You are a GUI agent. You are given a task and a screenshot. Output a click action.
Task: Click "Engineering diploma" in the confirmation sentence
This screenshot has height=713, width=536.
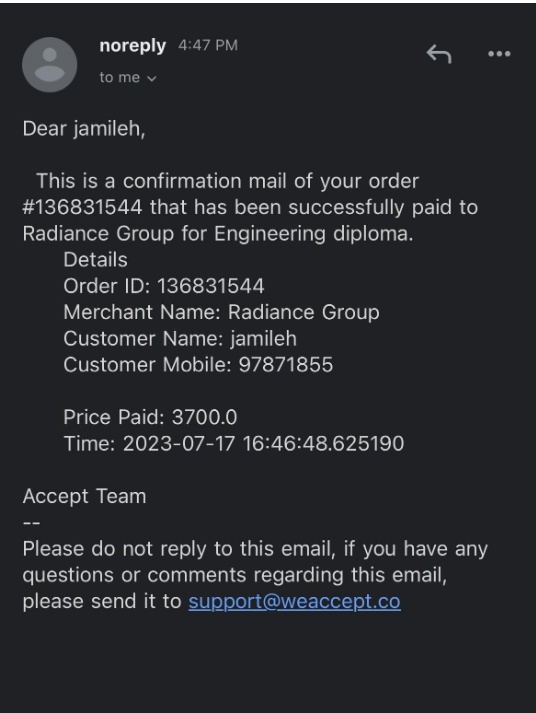coord(314,234)
